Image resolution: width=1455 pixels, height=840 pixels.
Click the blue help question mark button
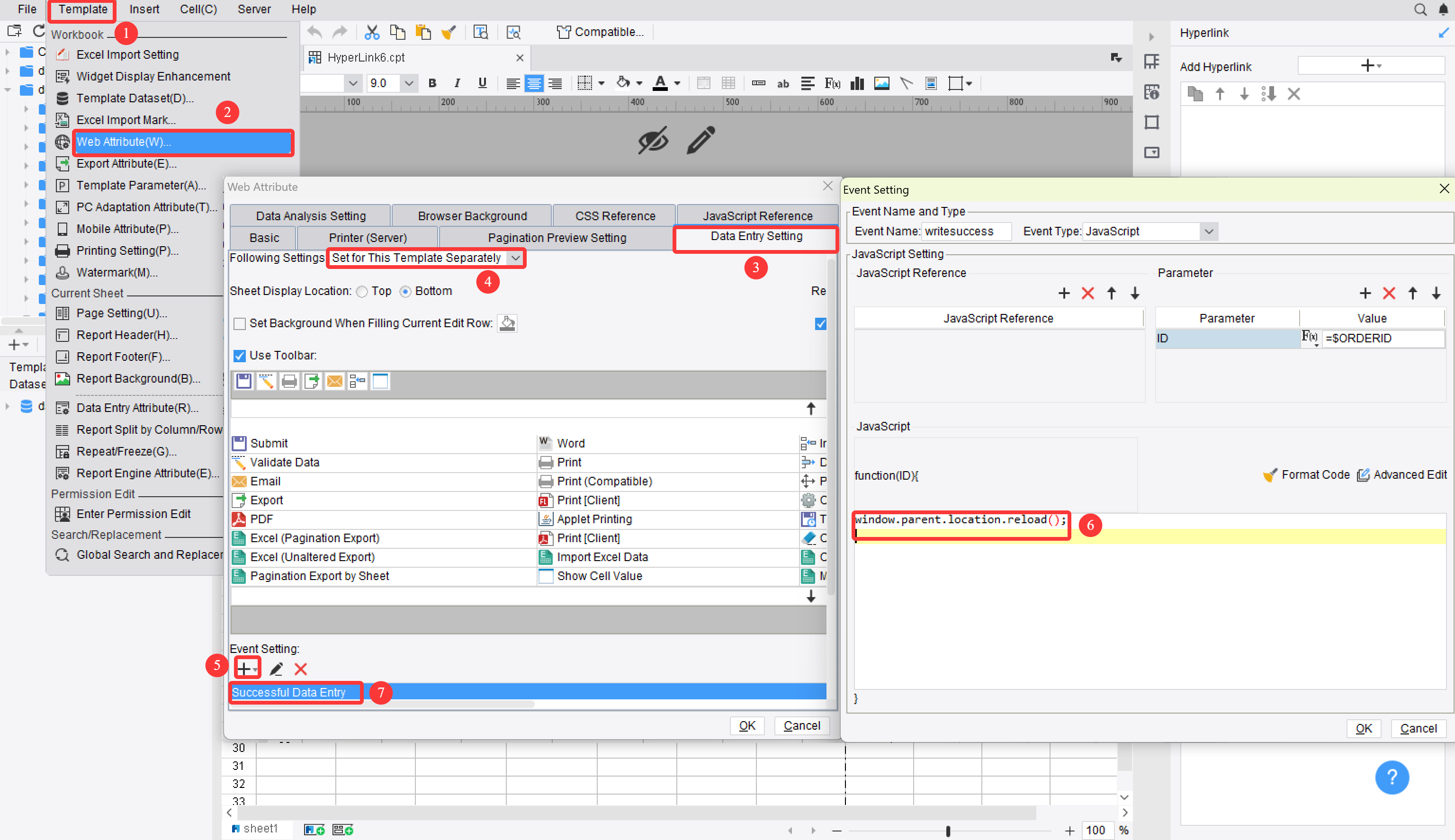tap(1392, 777)
